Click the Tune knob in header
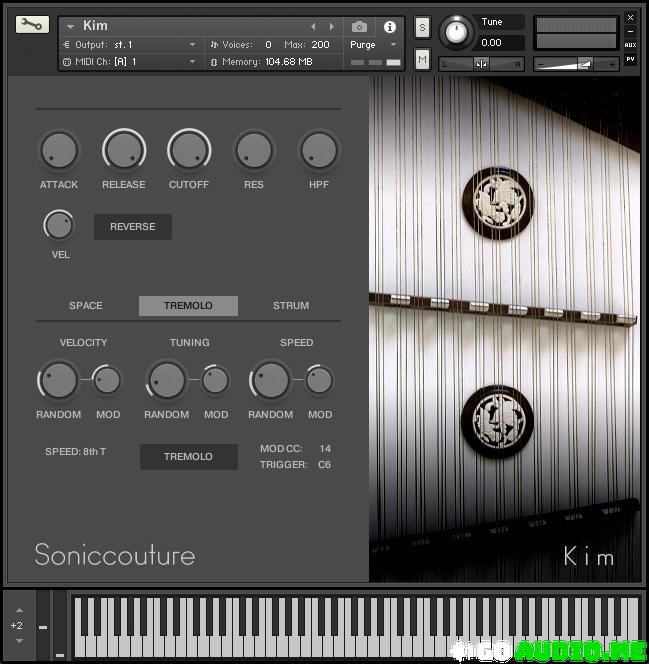 coord(457,33)
